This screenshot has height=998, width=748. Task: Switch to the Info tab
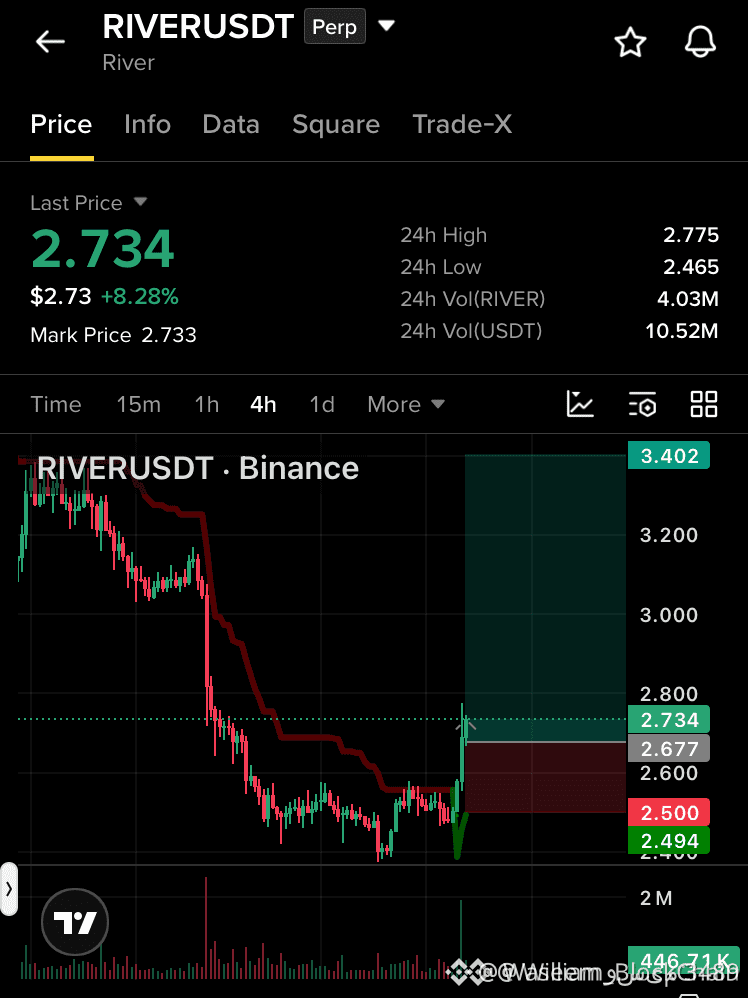(x=148, y=124)
